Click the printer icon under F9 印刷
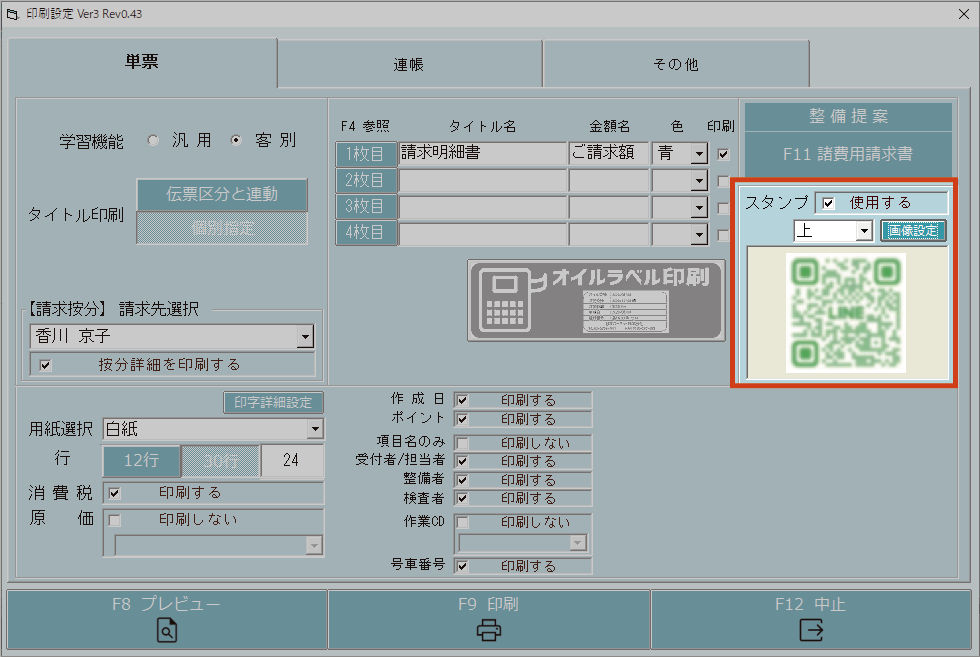 489,630
